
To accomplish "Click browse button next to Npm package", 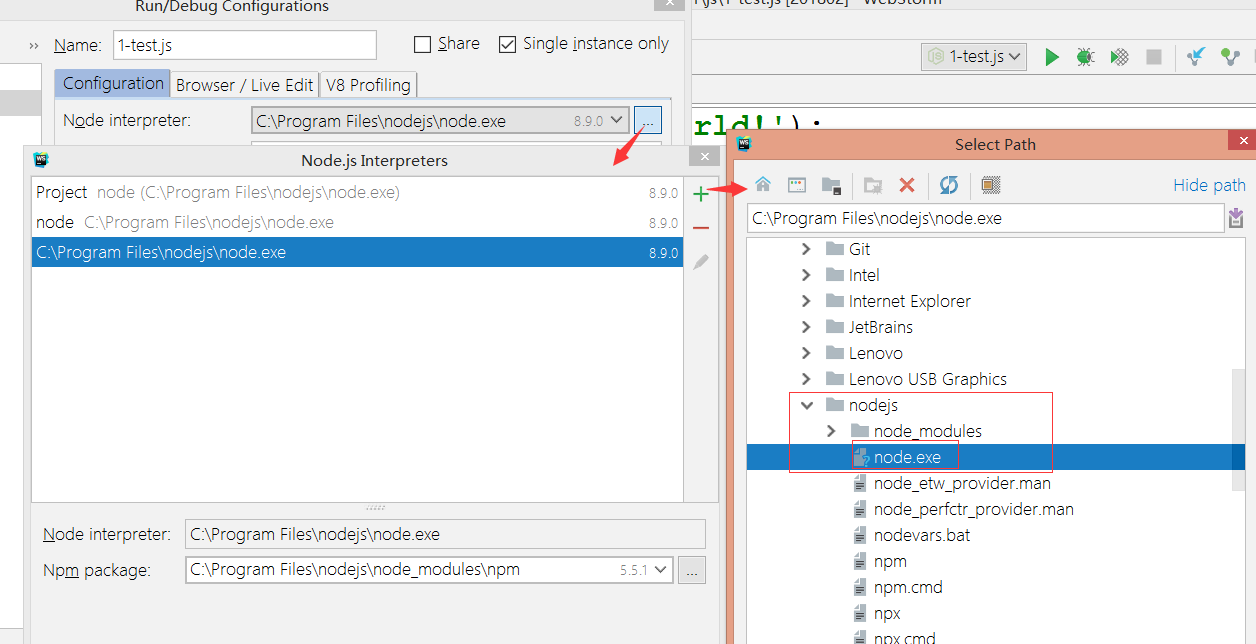I will (x=692, y=570).
